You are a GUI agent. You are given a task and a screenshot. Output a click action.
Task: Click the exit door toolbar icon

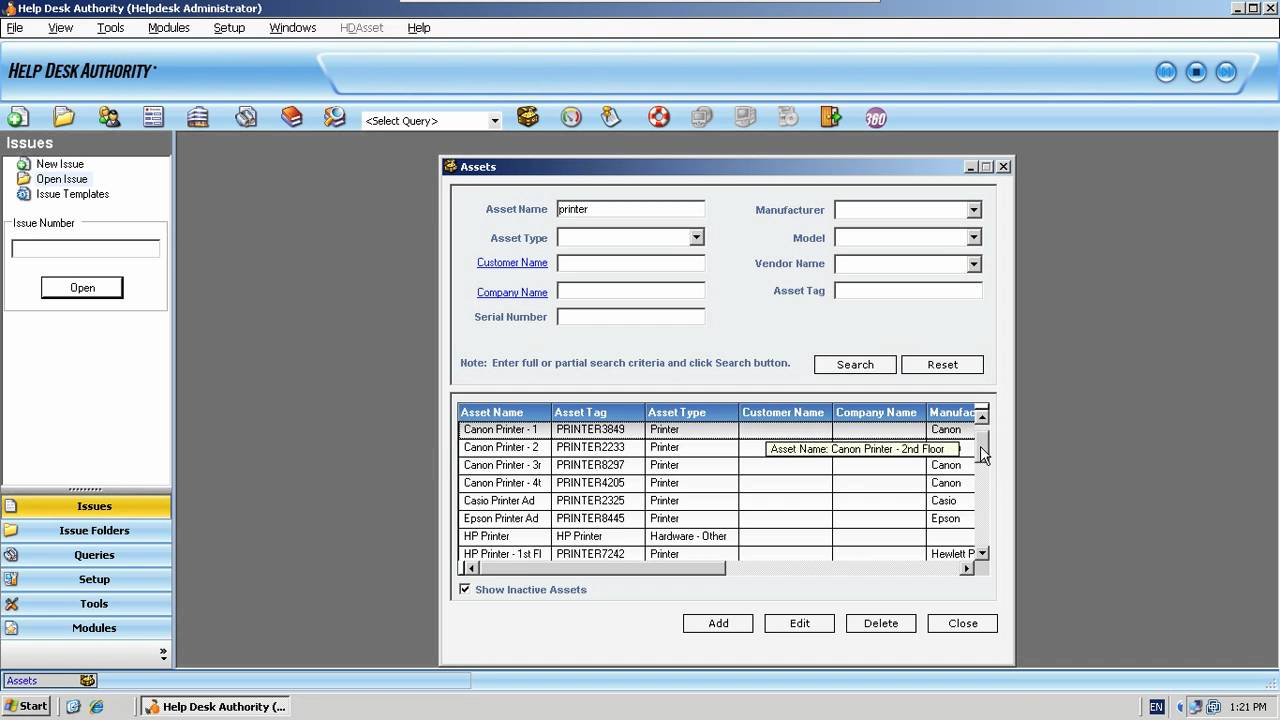point(831,118)
